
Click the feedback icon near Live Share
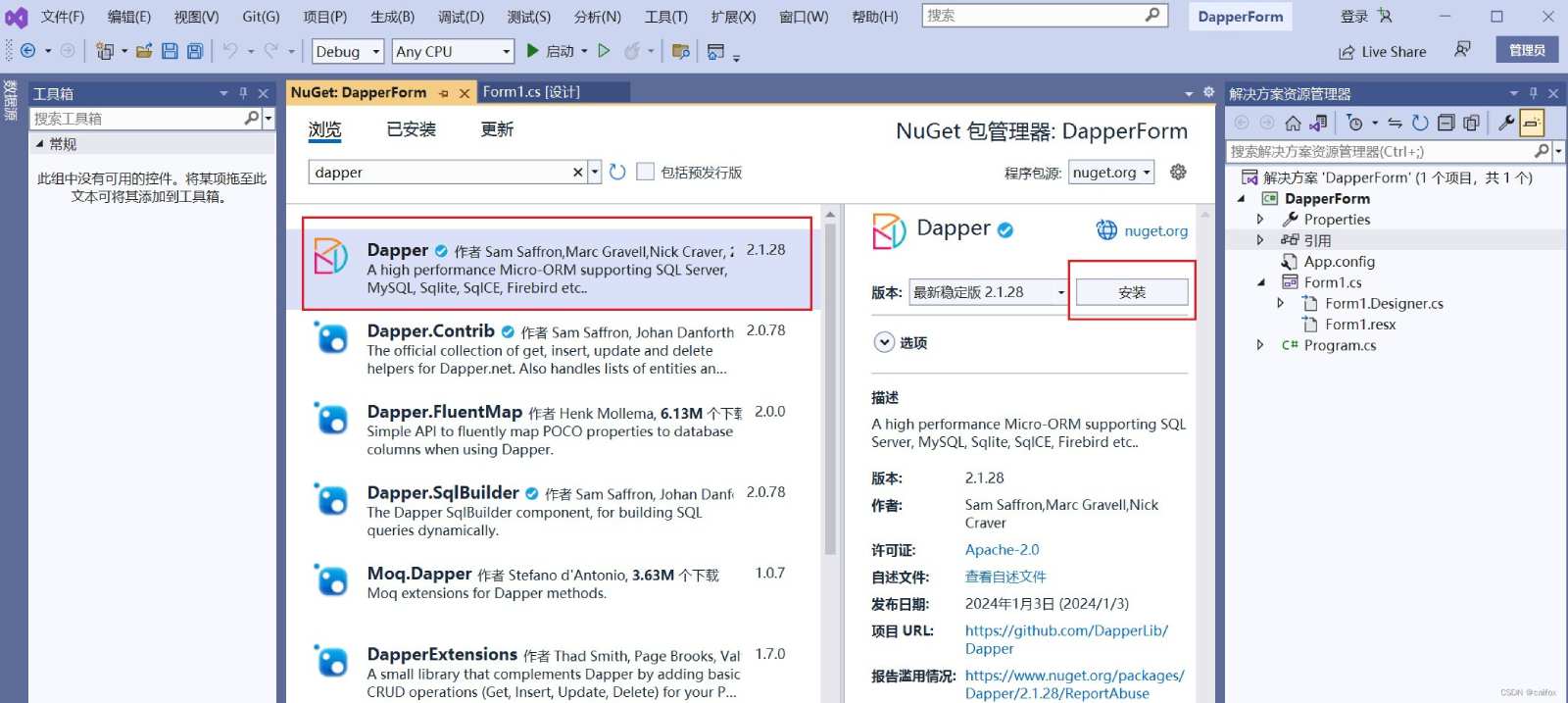[x=1462, y=50]
